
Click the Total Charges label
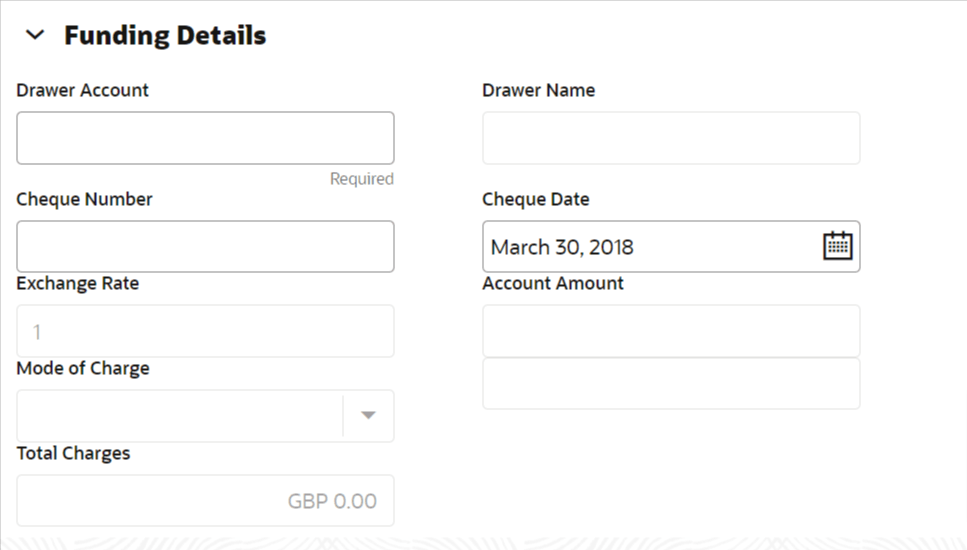coord(73,453)
